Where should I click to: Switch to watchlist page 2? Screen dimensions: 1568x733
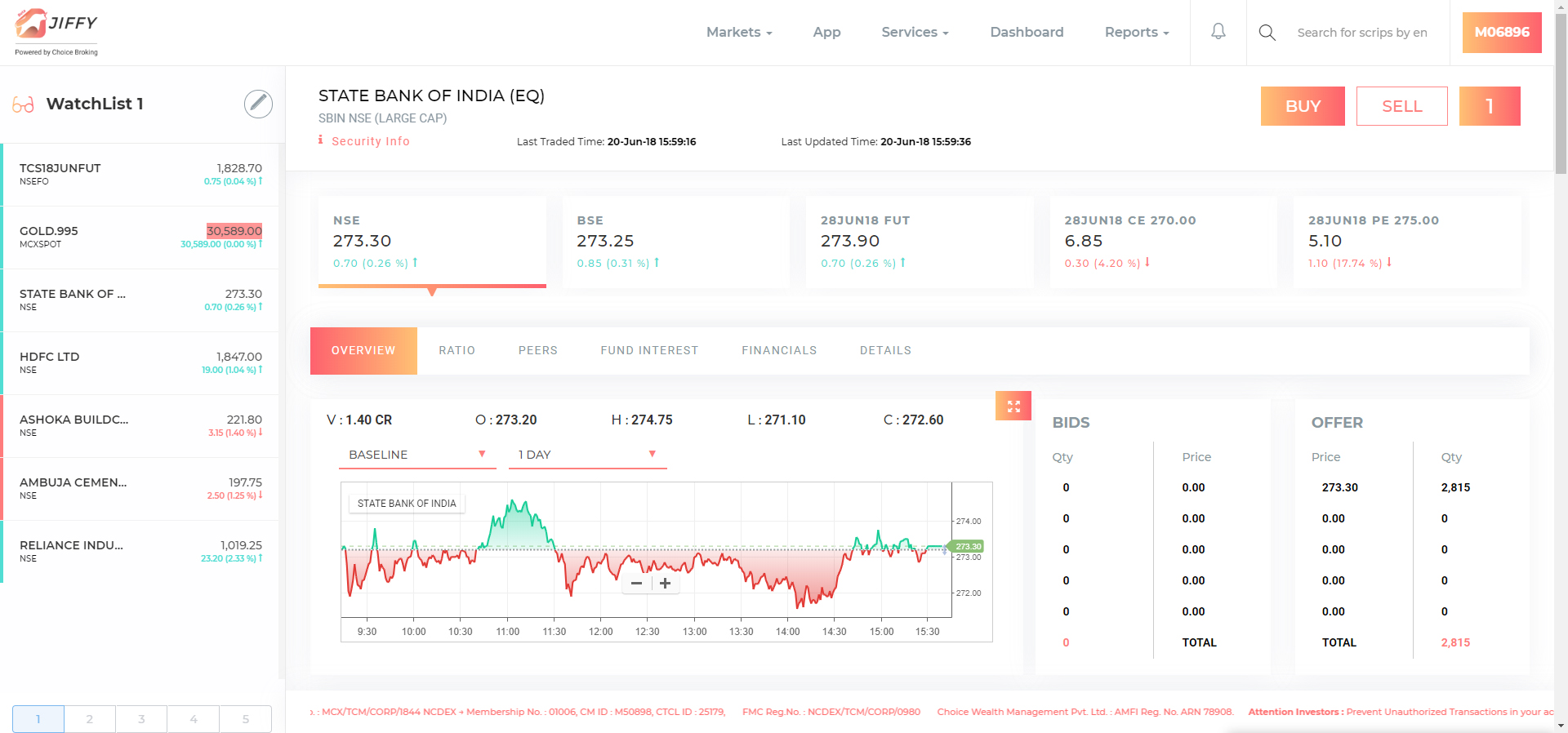point(90,719)
